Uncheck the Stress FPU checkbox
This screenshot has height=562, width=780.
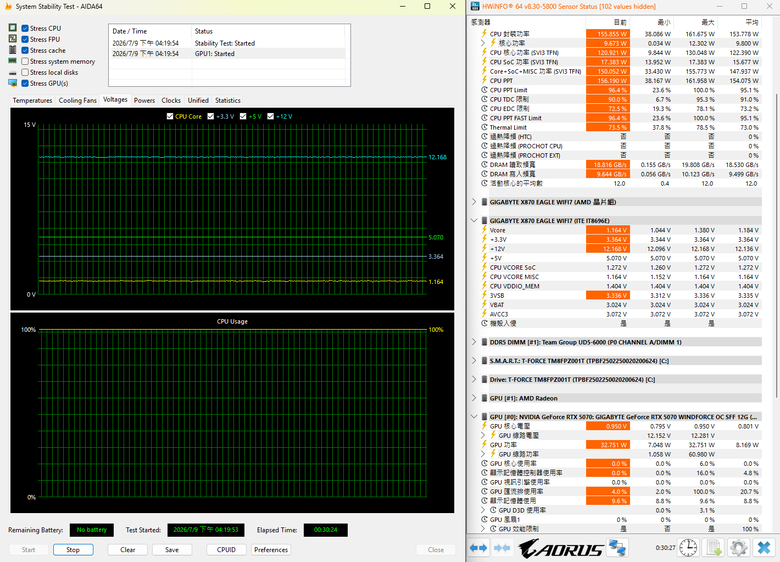[x=25, y=39]
